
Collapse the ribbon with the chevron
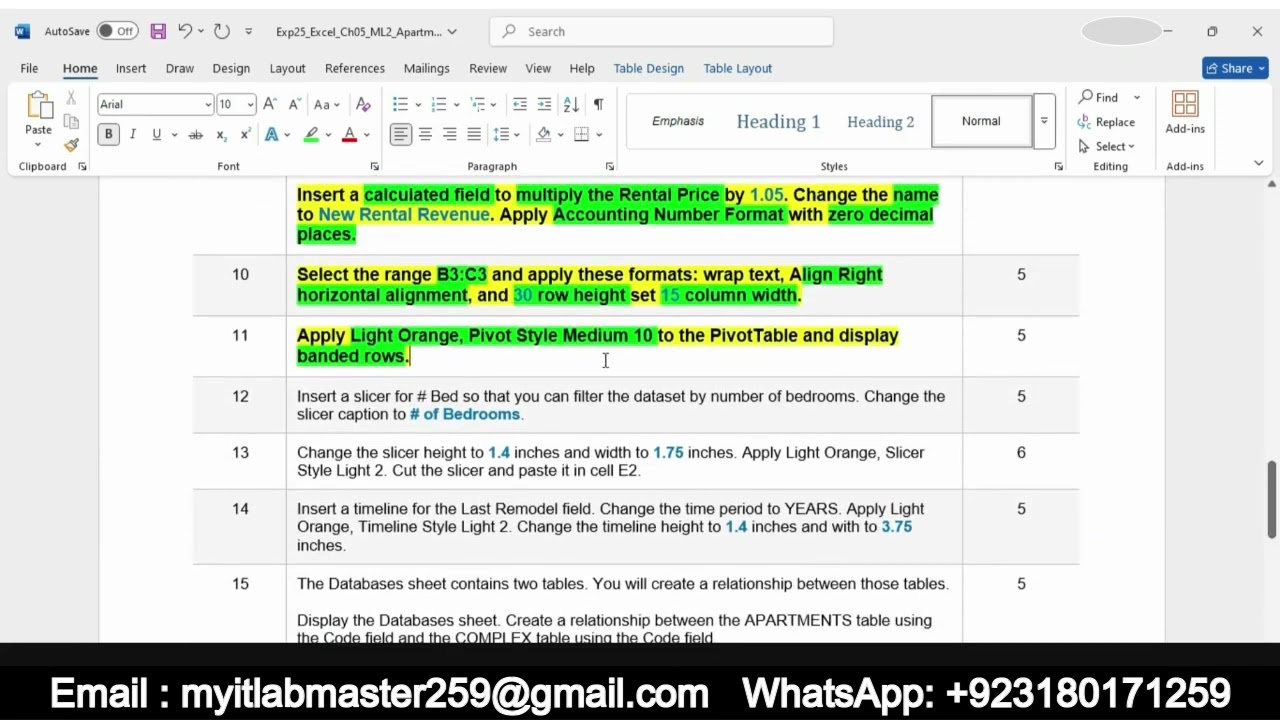click(1258, 163)
